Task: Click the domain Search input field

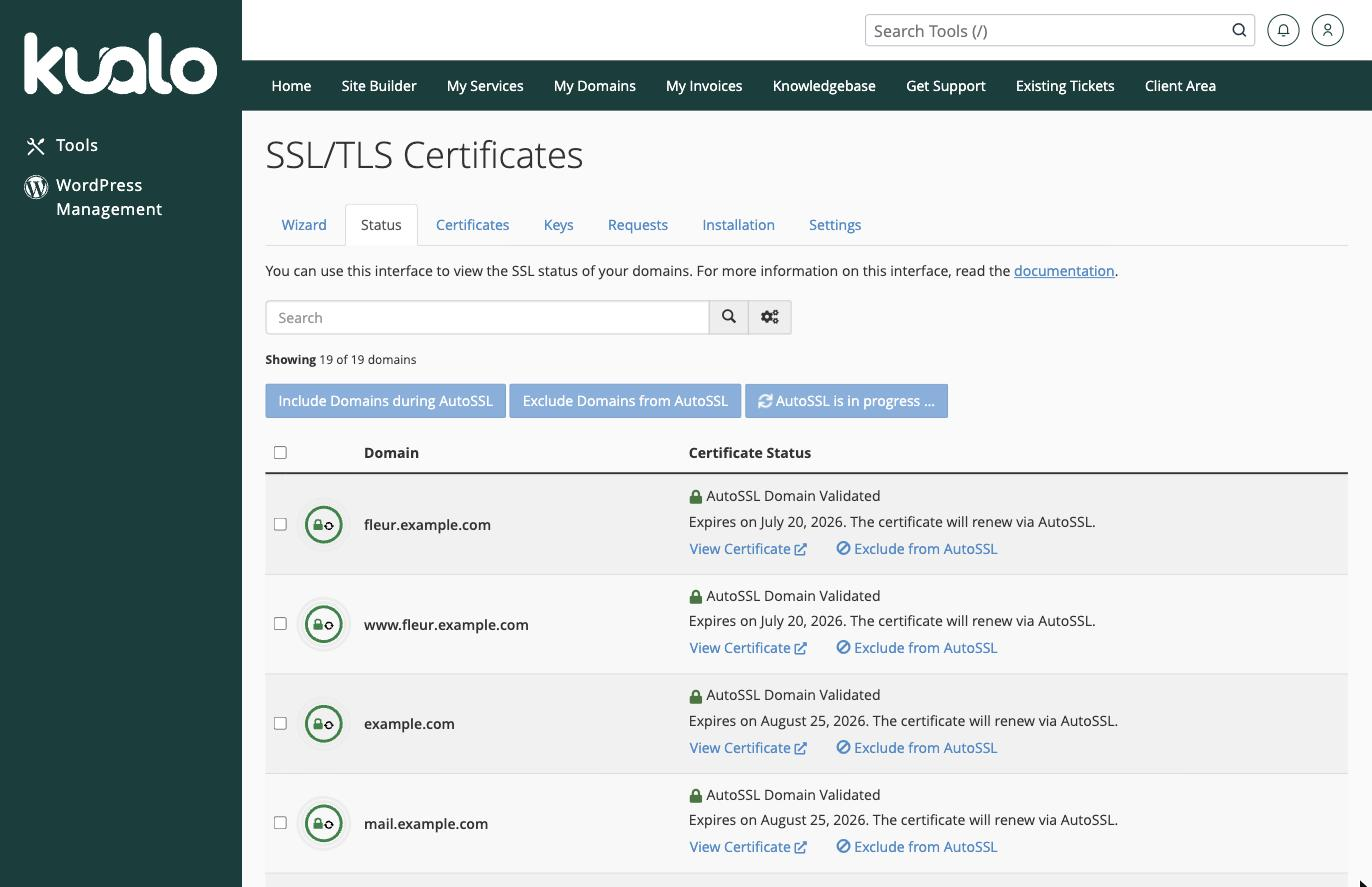Action: 487,317
